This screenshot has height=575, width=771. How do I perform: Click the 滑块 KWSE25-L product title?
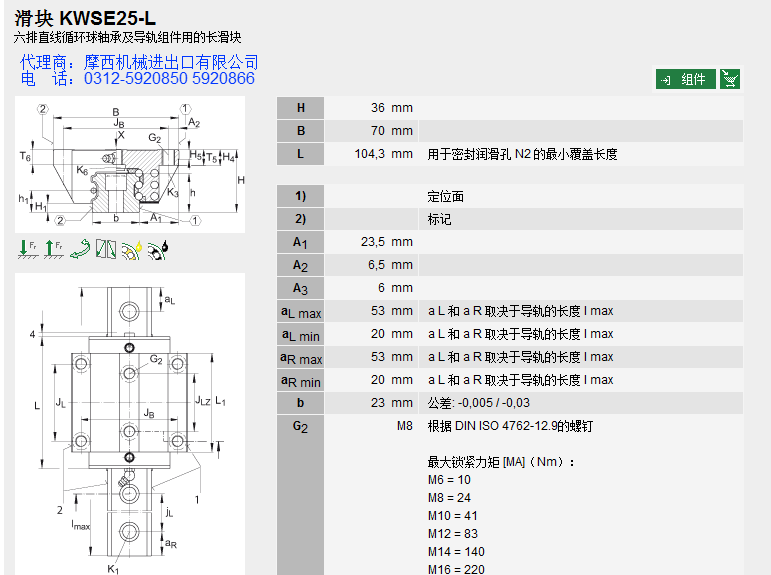85,18
